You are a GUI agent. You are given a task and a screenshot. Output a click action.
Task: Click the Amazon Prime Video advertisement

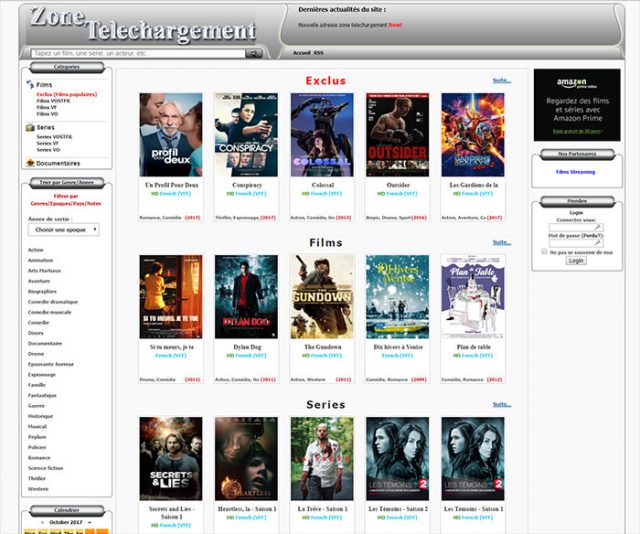pyautogui.click(x=577, y=105)
